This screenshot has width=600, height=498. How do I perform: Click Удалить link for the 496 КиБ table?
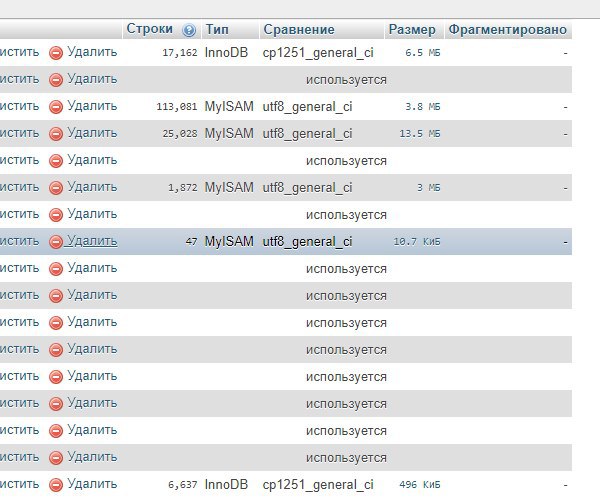click(x=92, y=484)
